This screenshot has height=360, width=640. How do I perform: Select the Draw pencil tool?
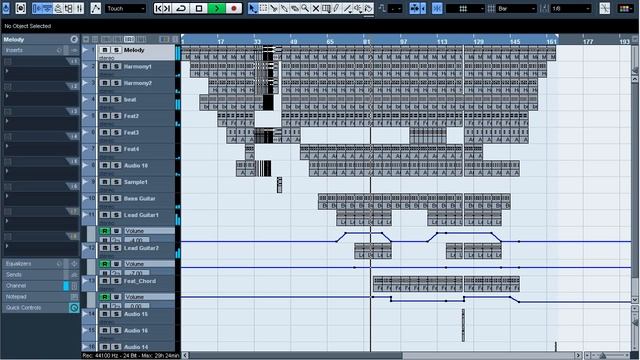(336, 8)
